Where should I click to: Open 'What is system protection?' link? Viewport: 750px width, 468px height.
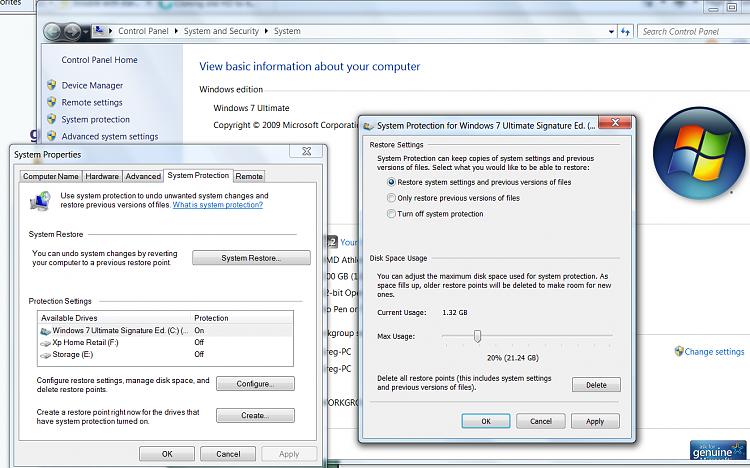tap(218, 205)
